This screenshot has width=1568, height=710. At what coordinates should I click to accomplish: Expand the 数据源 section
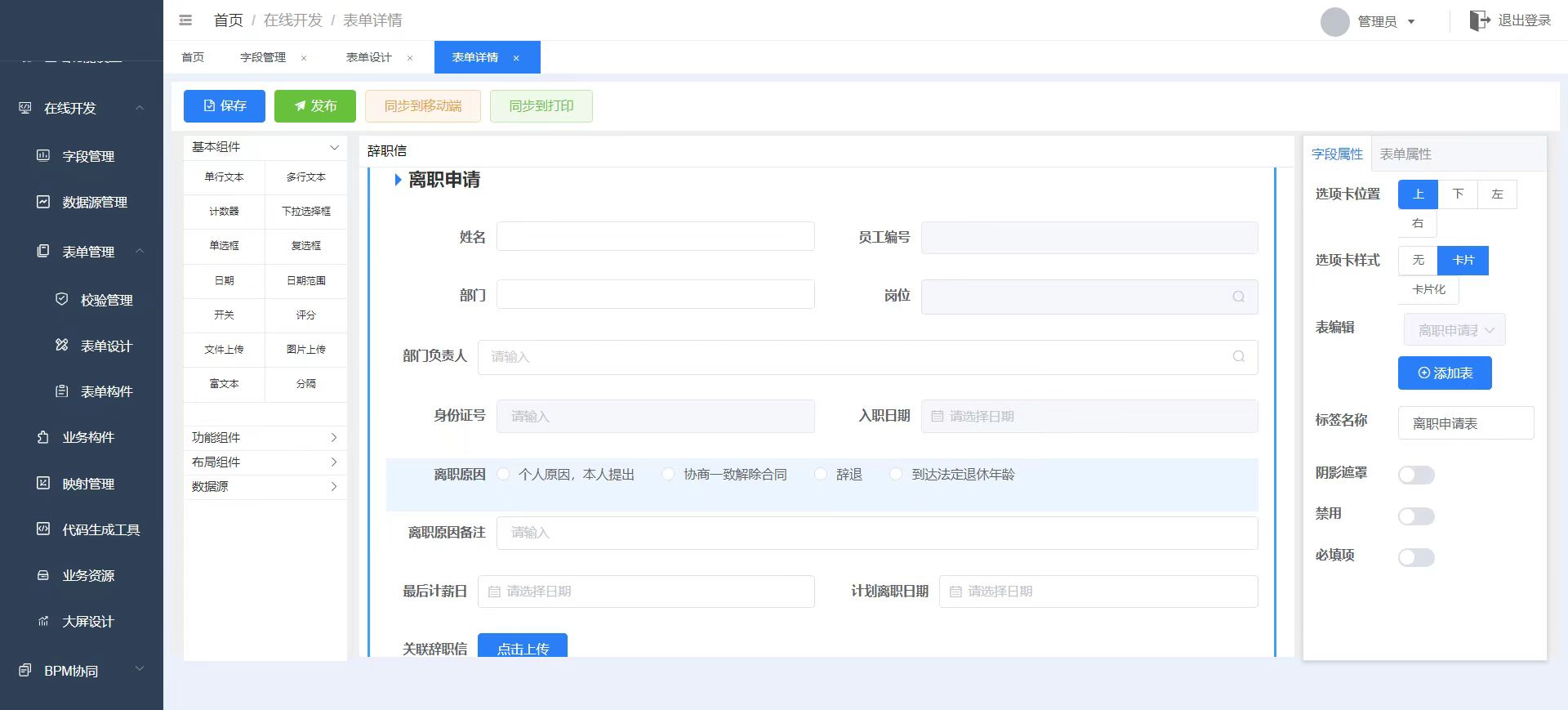[x=334, y=487]
